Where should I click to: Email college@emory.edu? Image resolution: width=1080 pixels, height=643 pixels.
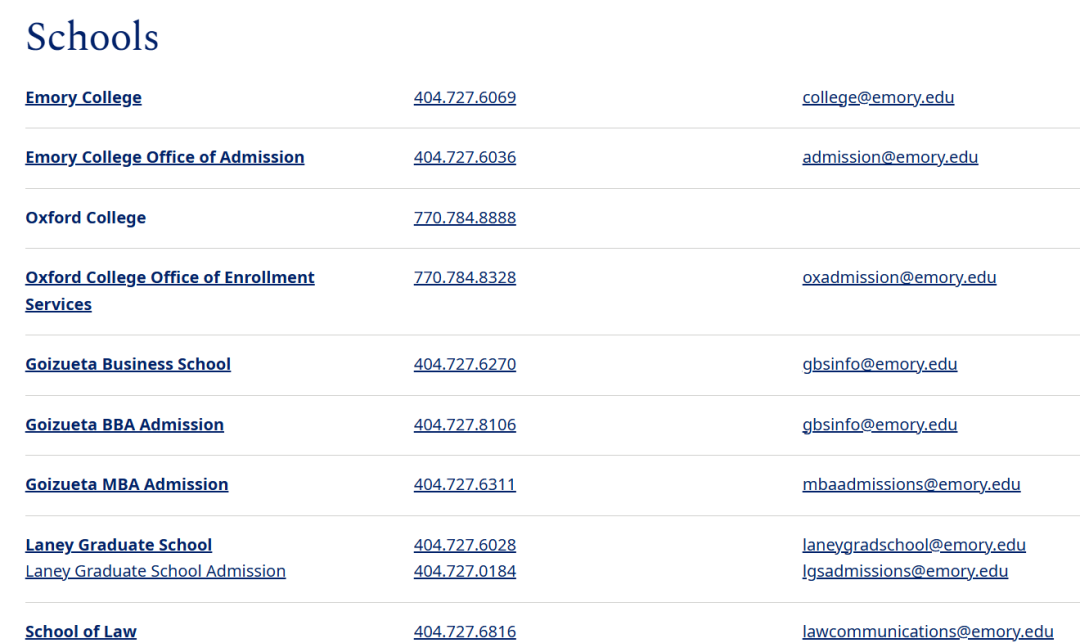pos(877,97)
